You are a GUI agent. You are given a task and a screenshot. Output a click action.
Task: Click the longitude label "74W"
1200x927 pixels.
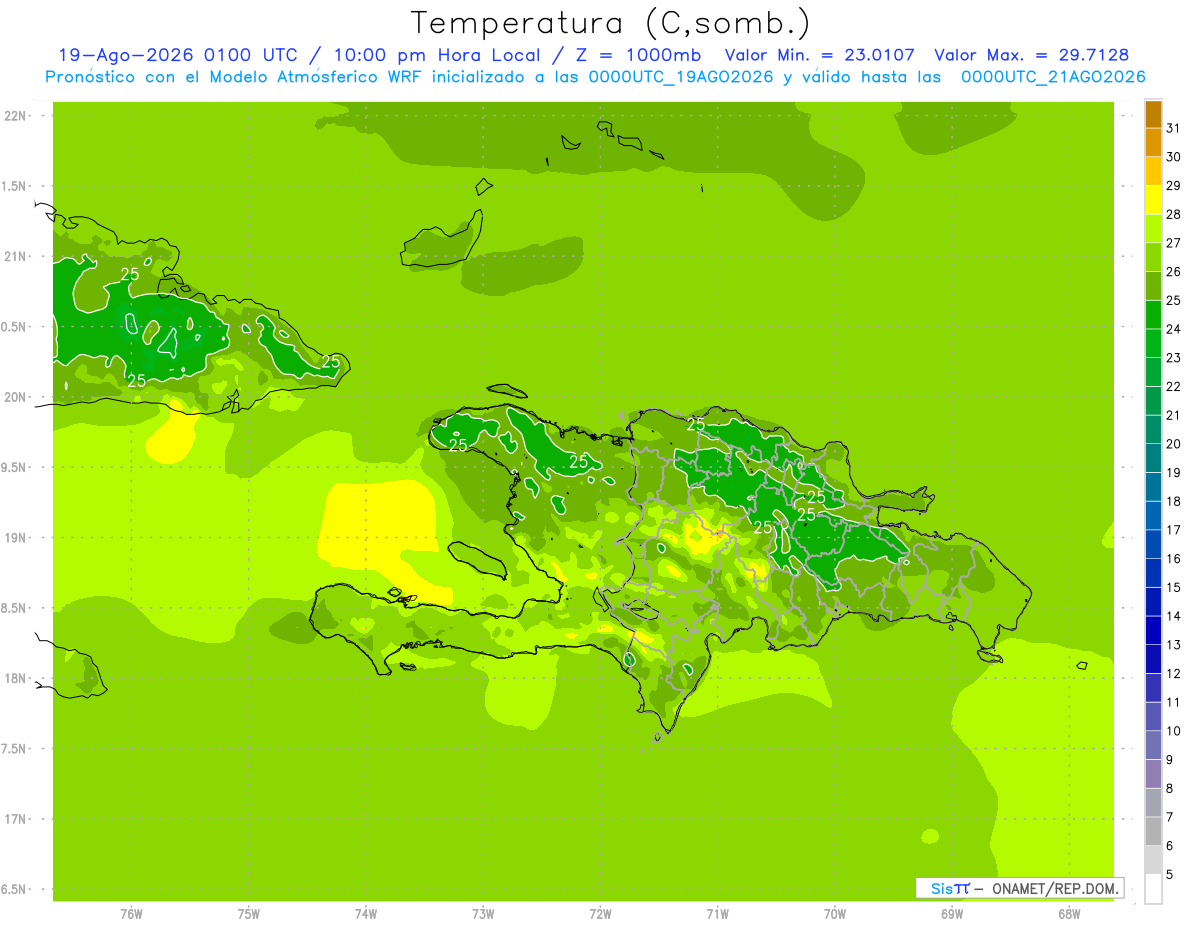(x=366, y=914)
